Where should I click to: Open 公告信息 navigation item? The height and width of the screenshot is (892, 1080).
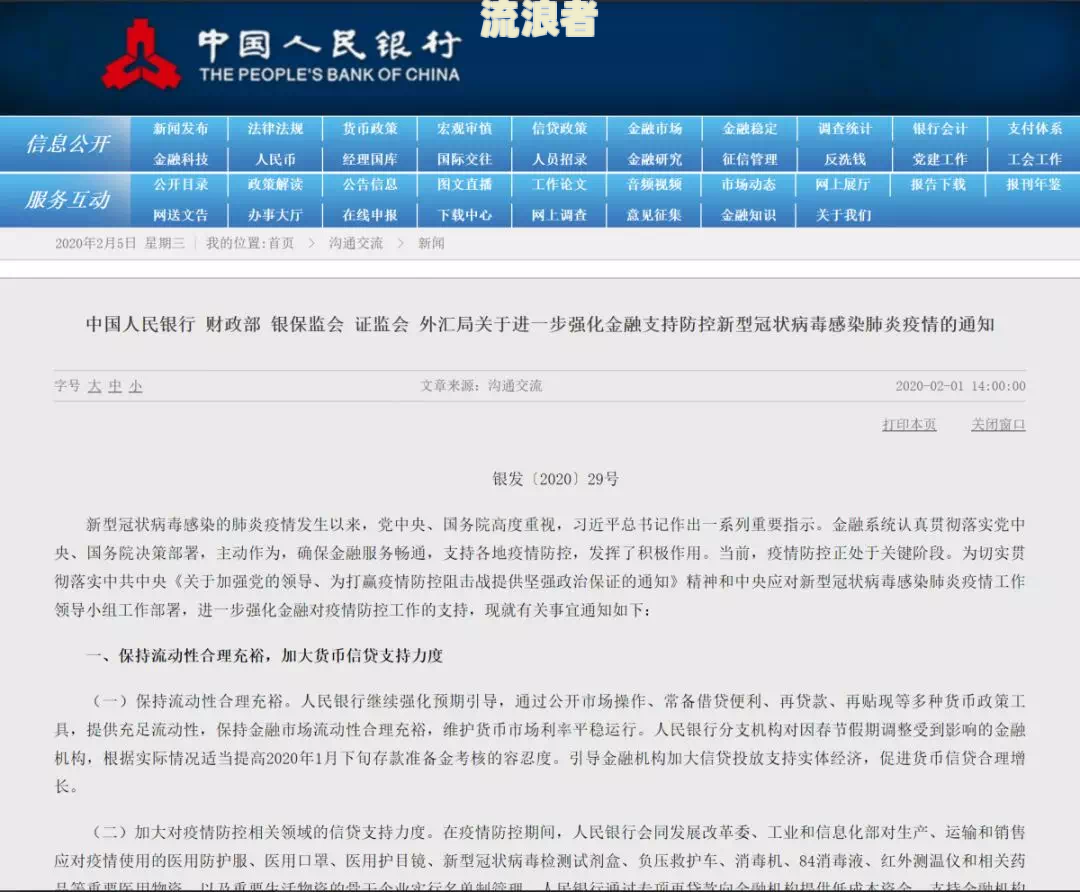coord(371,185)
